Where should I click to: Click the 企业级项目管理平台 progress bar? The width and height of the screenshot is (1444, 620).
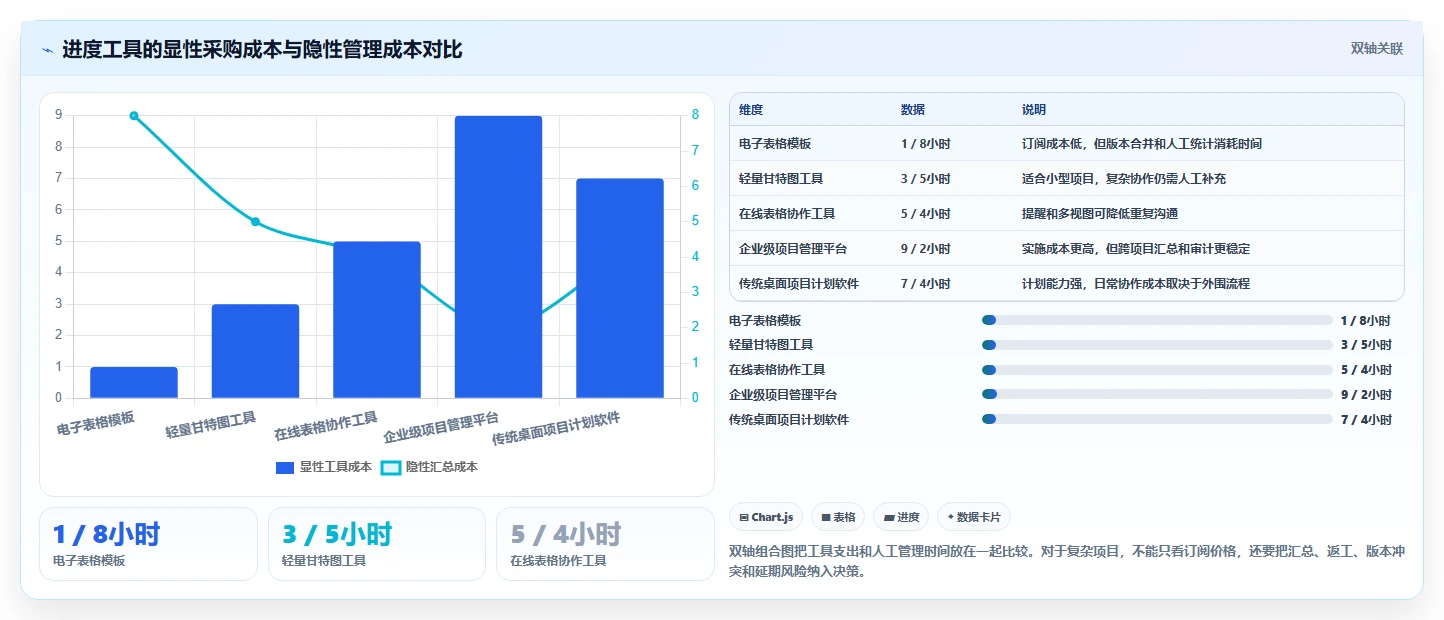click(x=1157, y=395)
